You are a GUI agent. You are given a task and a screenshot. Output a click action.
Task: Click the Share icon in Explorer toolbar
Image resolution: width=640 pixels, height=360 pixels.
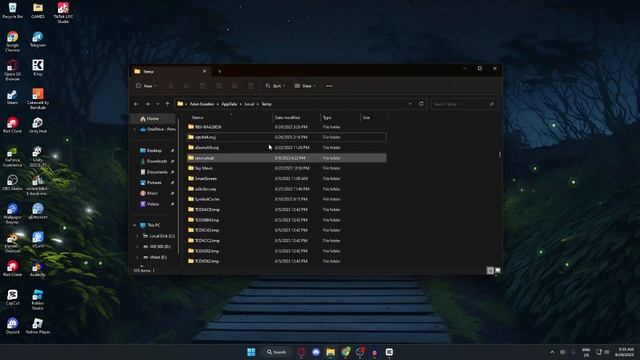pos(235,86)
